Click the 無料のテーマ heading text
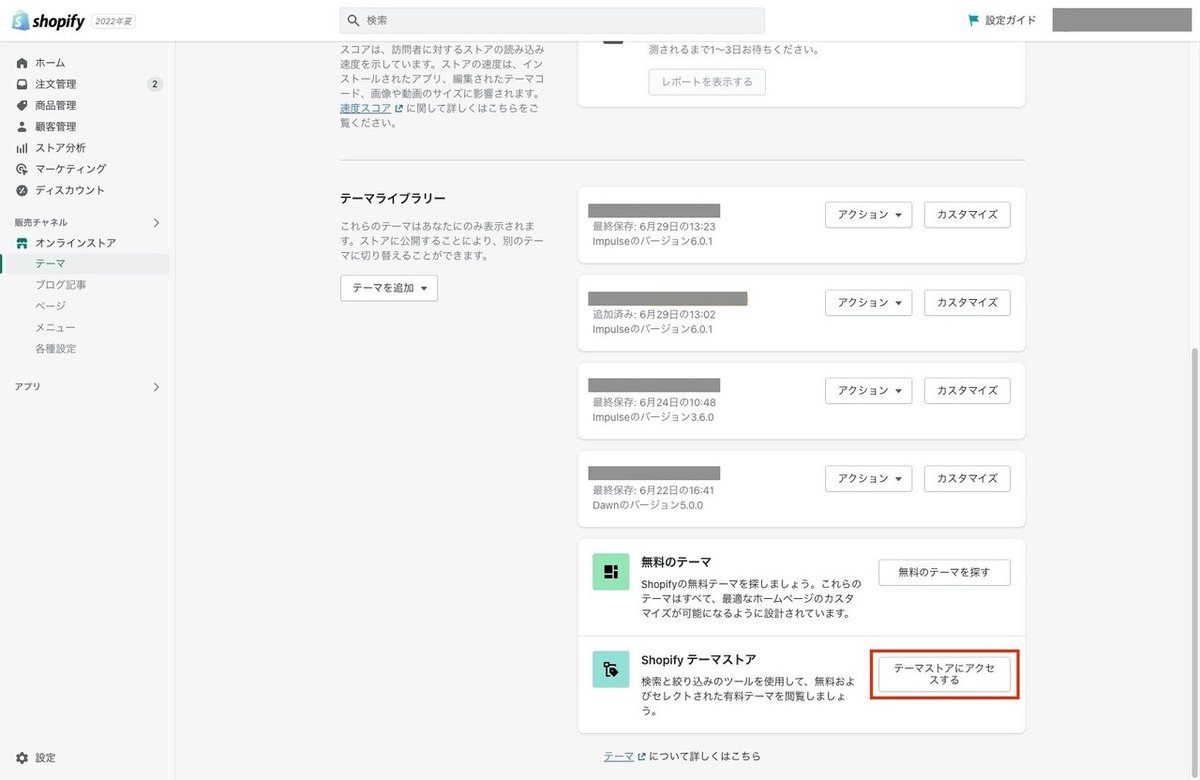The width and height of the screenshot is (1200, 780). 676,563
